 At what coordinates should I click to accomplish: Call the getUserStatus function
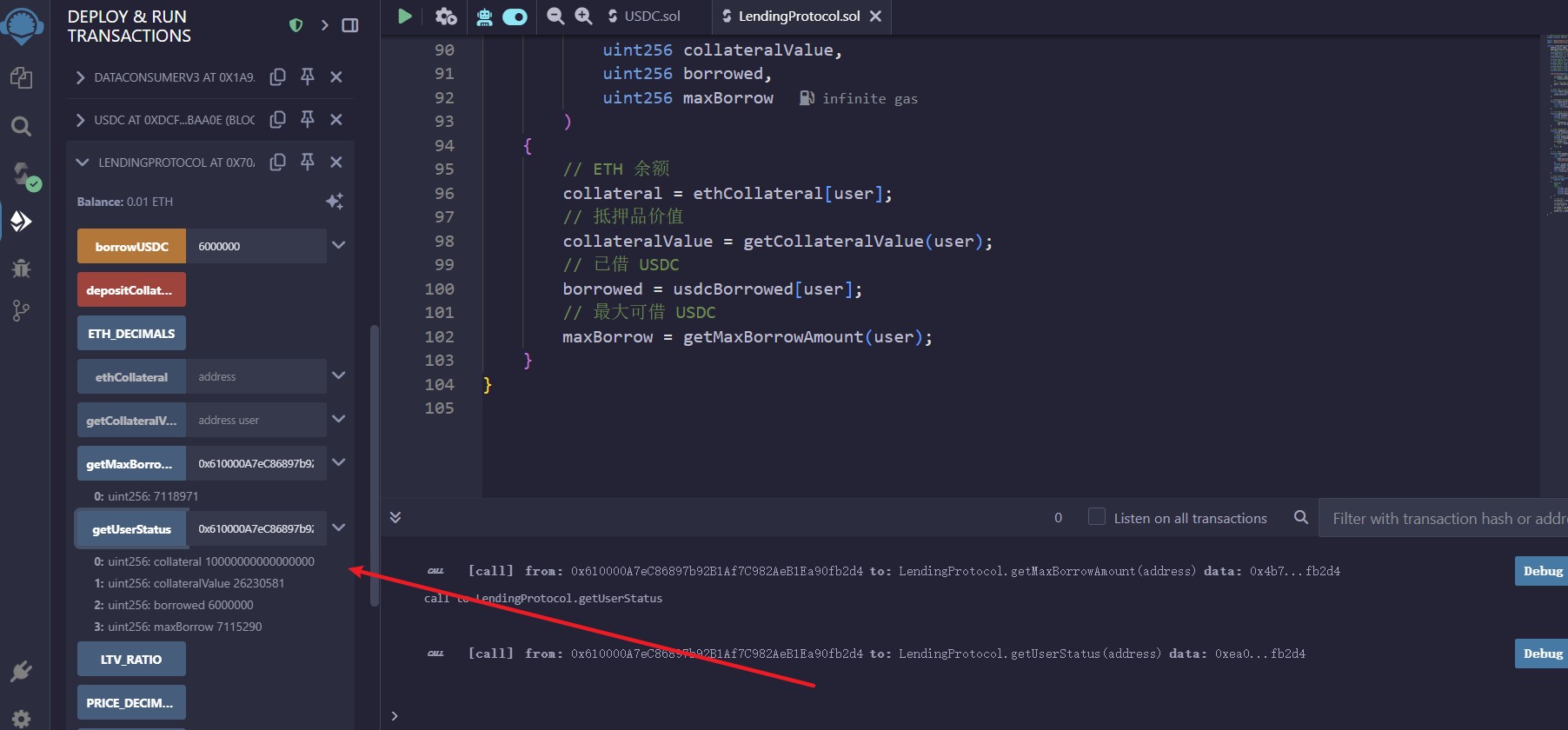[x=131, y=528]
